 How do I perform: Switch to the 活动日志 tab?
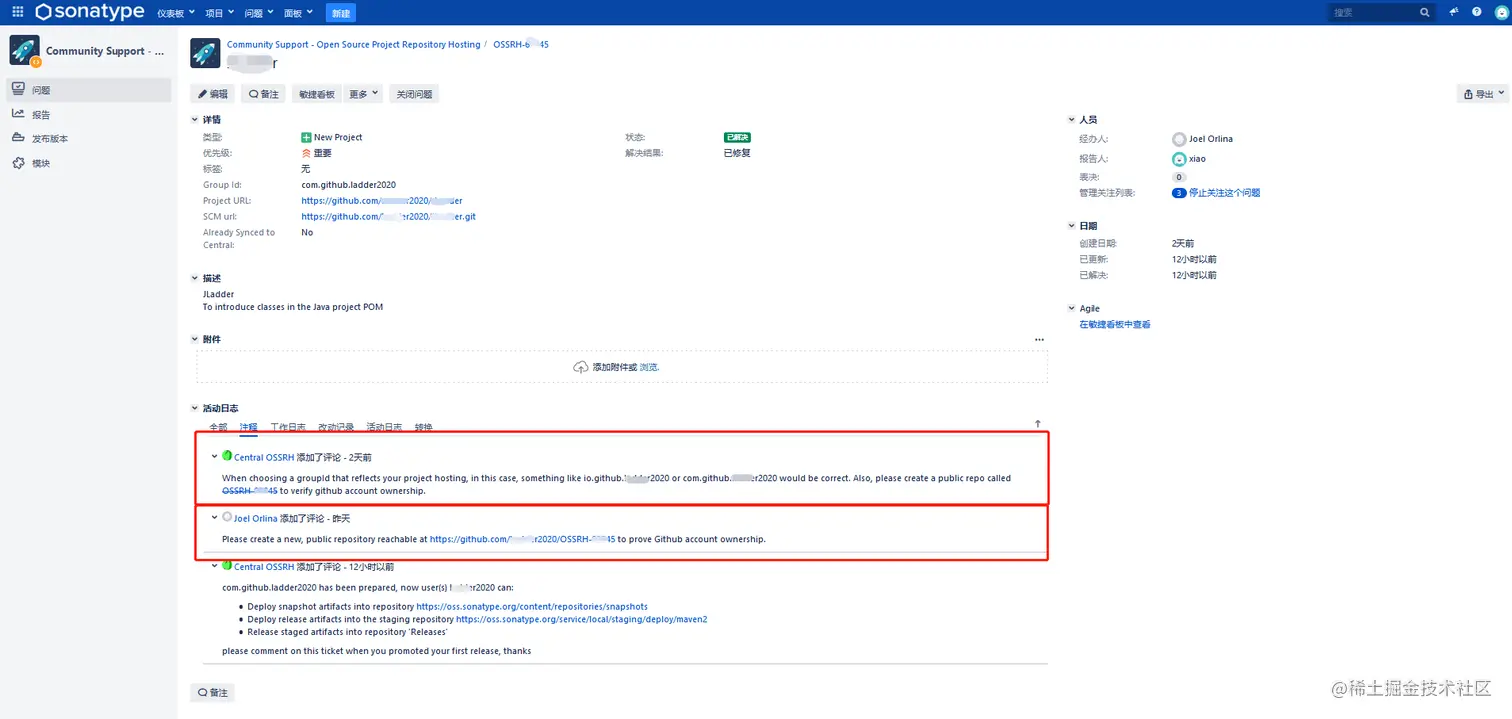pos(384,427)
